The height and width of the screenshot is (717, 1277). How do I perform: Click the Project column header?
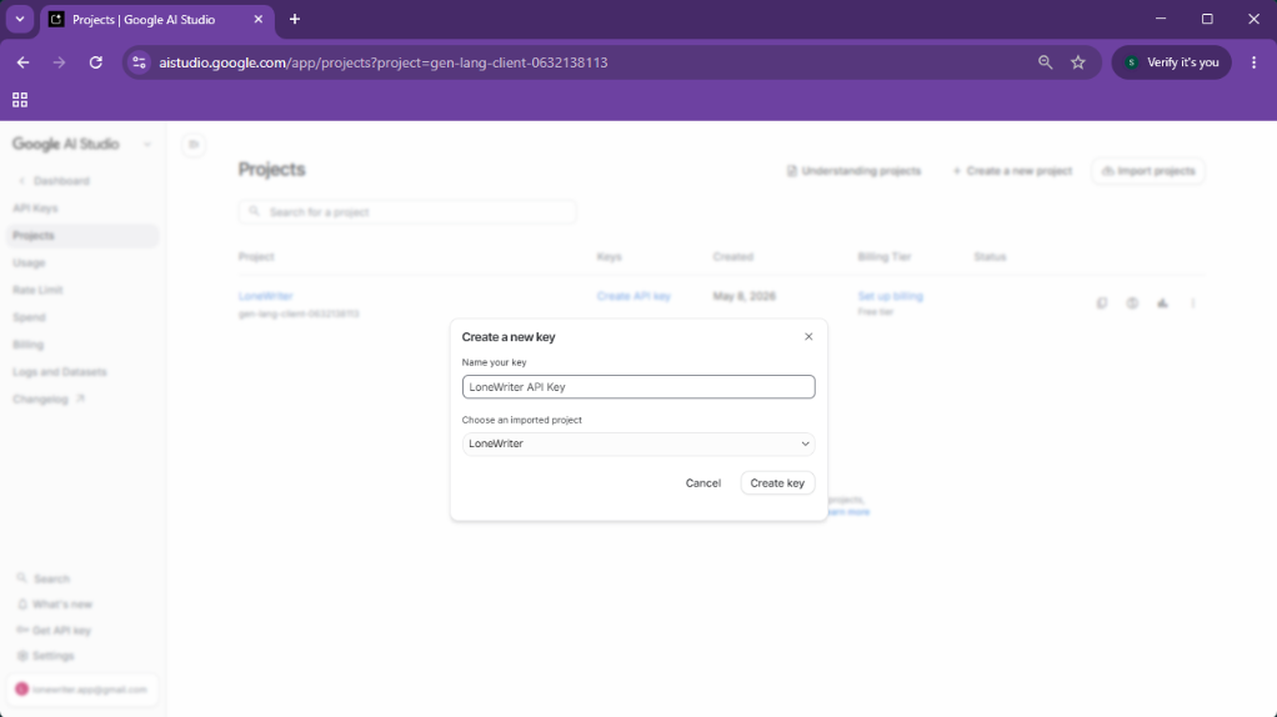(256, 257)
